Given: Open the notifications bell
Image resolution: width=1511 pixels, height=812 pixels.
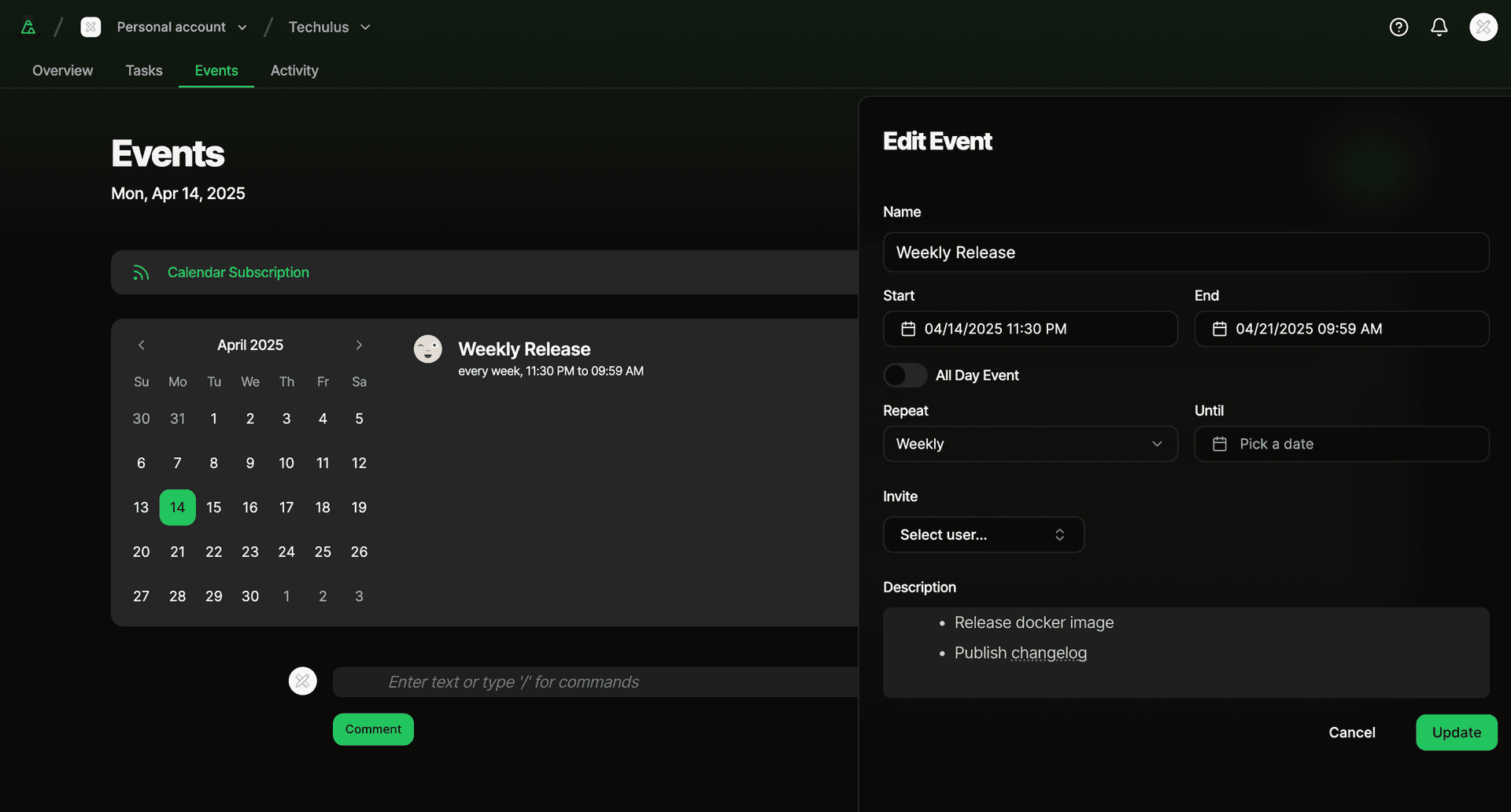Looking at the screenshot, I should [1439, 27].
